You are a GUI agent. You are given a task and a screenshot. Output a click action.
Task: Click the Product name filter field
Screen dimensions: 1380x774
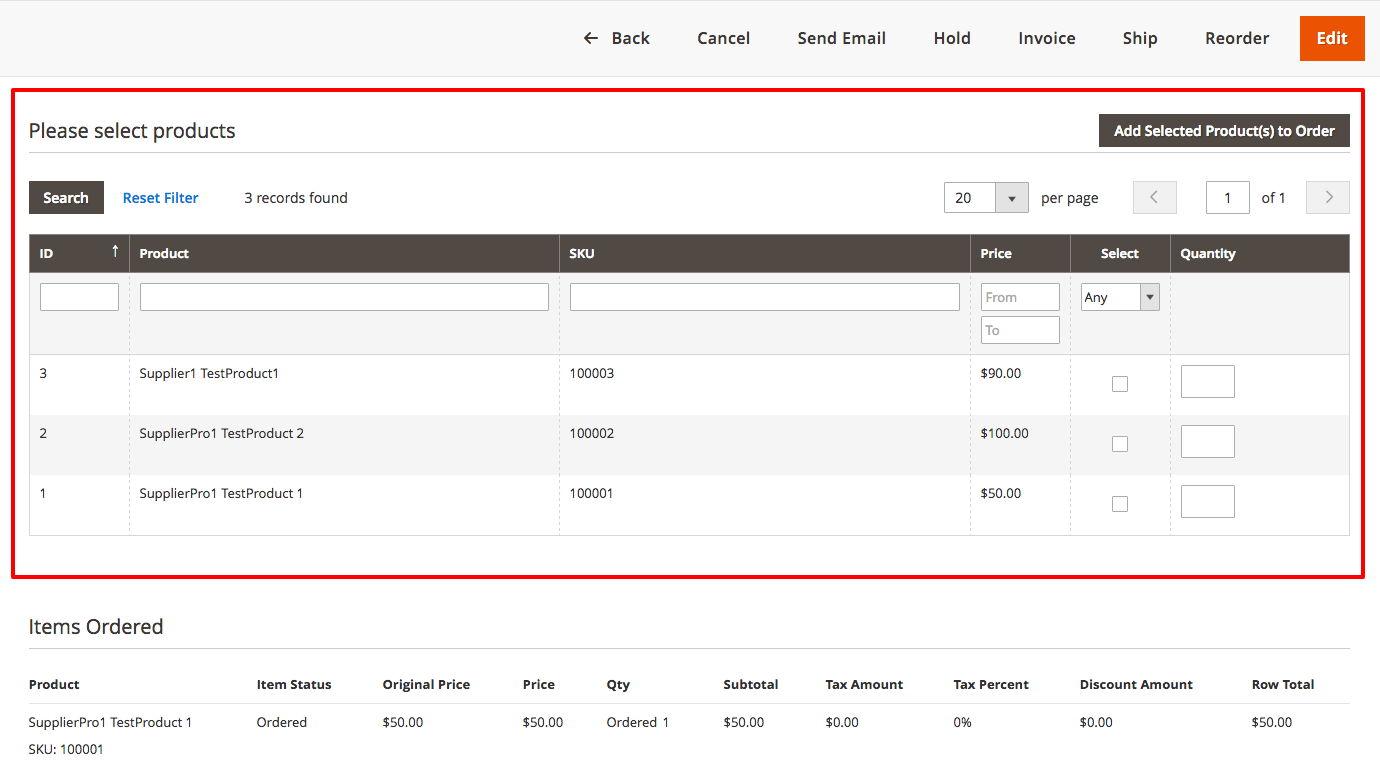pyautogui.click(x=344, y=297)
